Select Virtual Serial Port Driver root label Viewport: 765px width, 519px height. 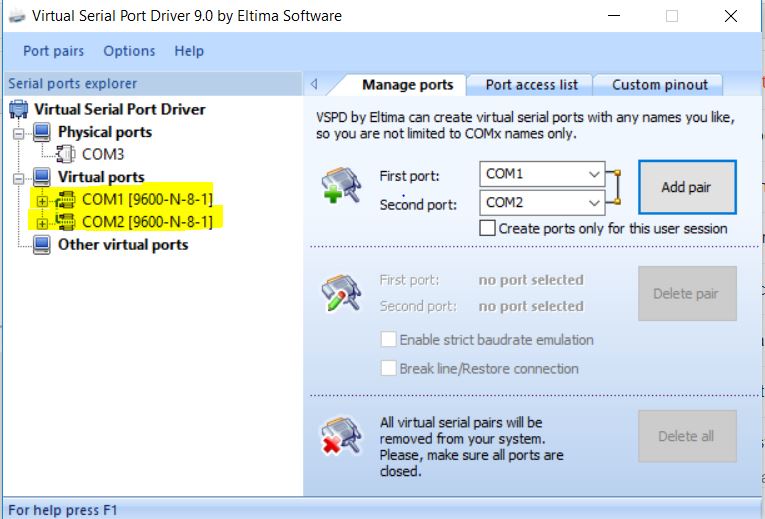tap(120, 109)
